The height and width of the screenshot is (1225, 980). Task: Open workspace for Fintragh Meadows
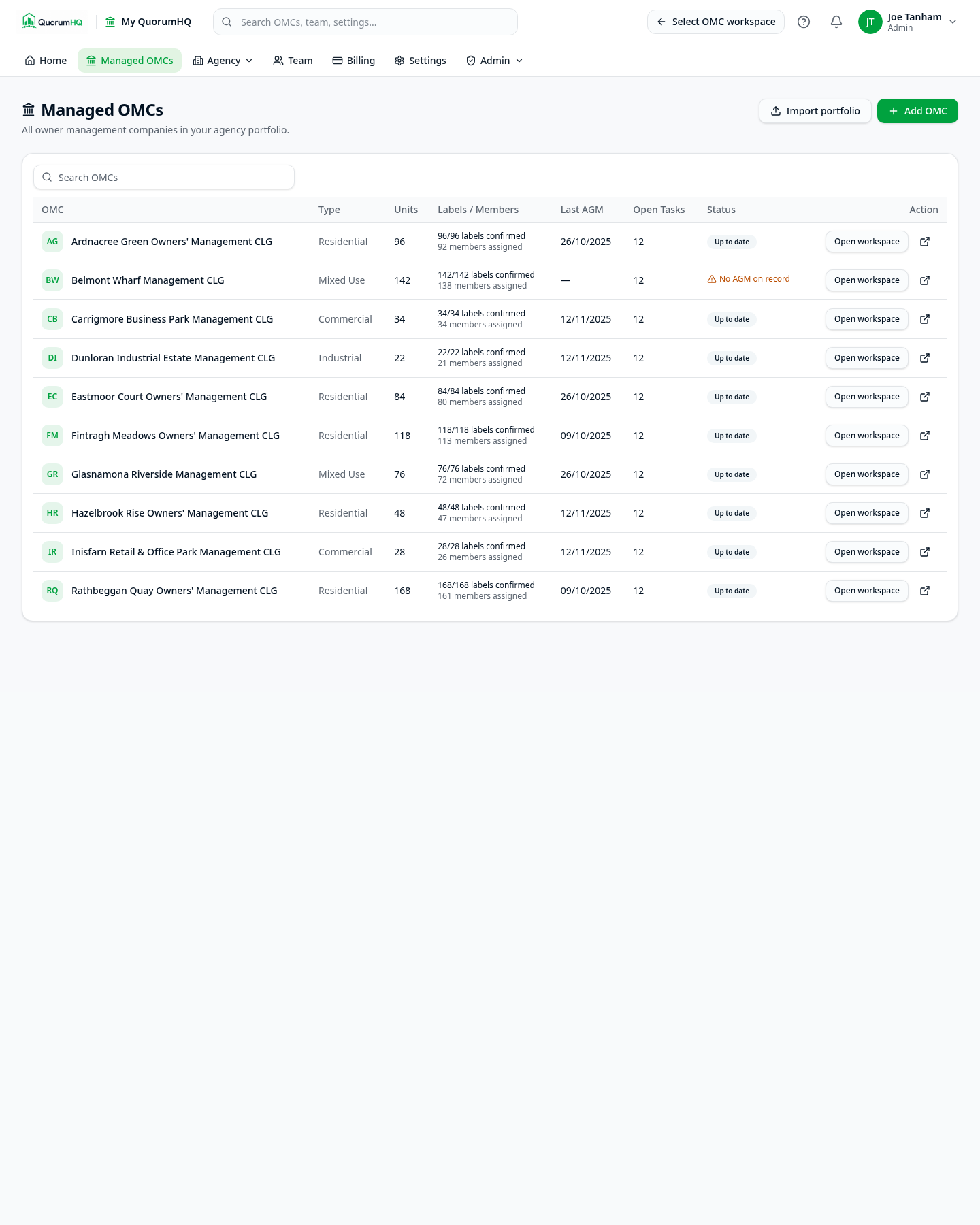click(867, 436)
